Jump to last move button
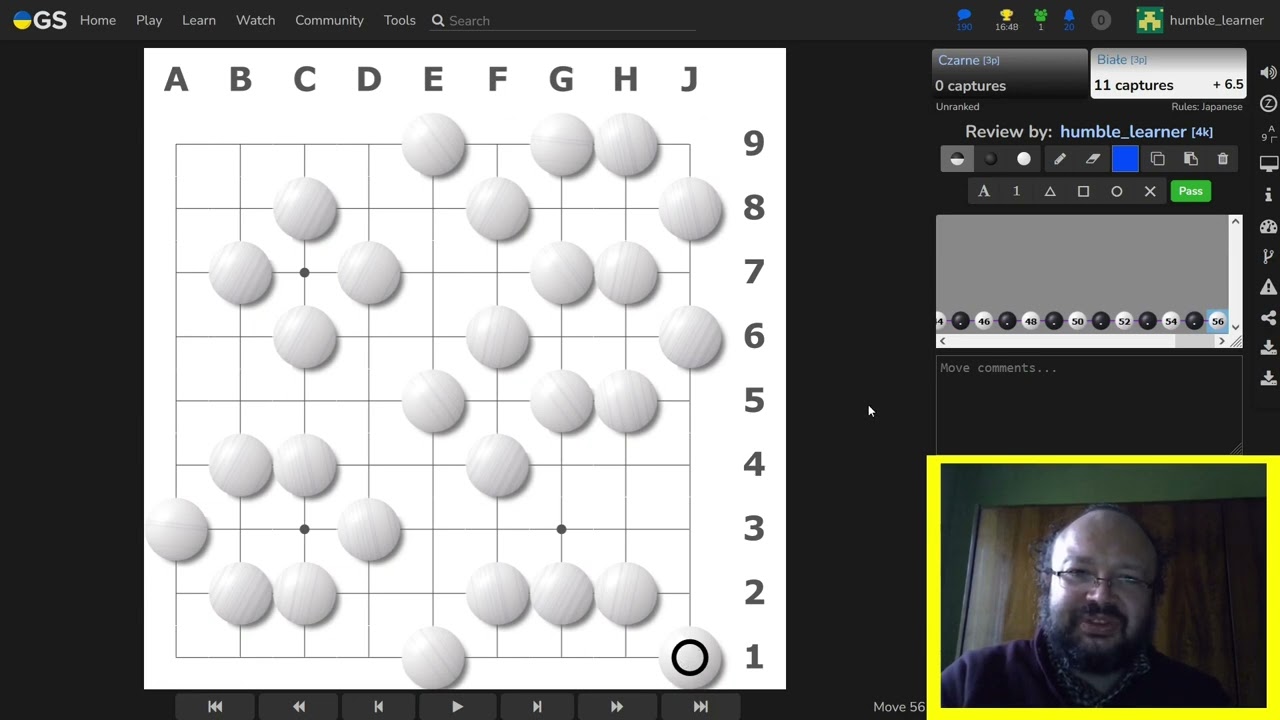This screenshot has height=720, width=1280. click(700, 706)
